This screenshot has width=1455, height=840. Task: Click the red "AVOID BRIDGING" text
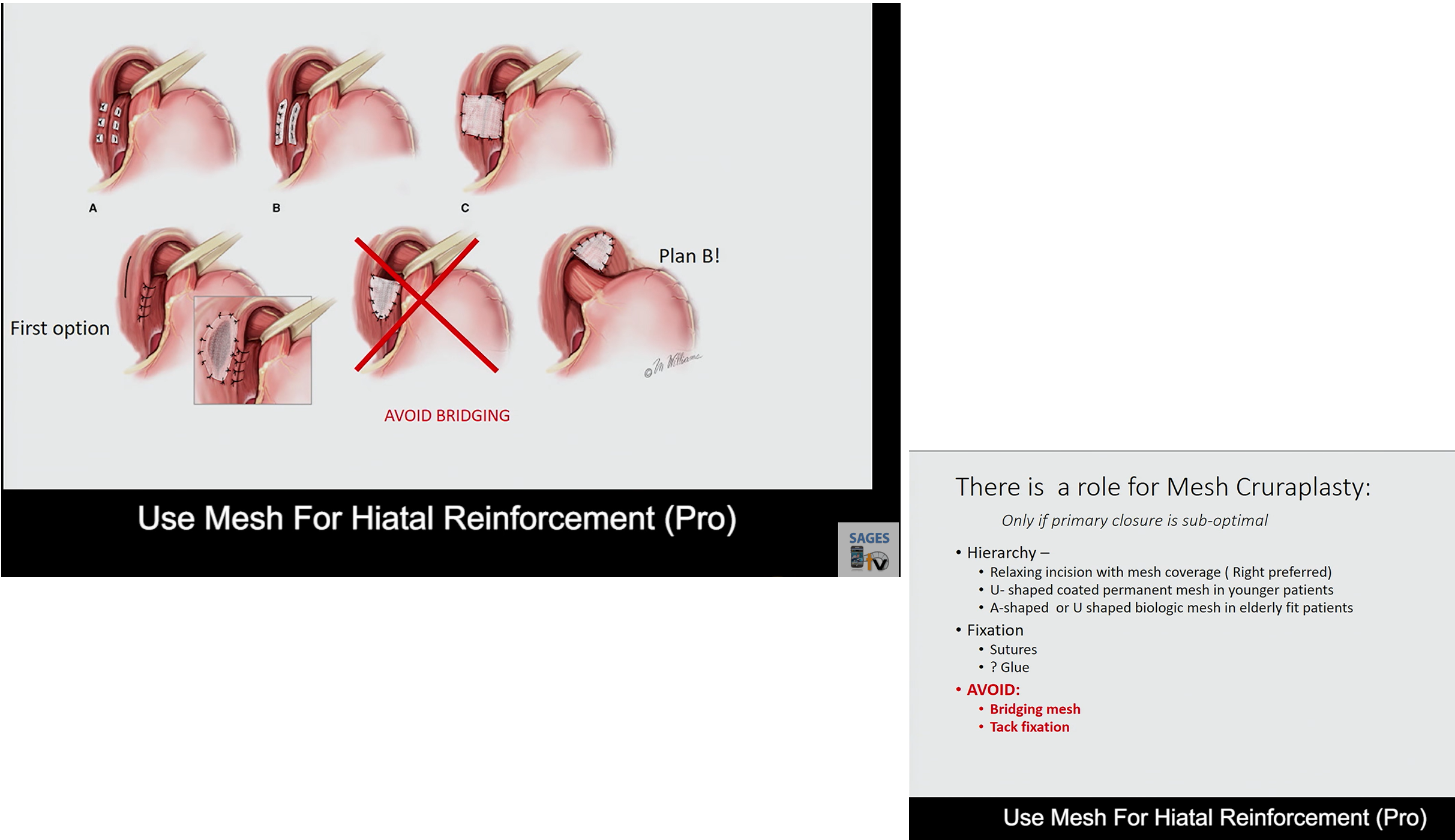tap(447, 416)
